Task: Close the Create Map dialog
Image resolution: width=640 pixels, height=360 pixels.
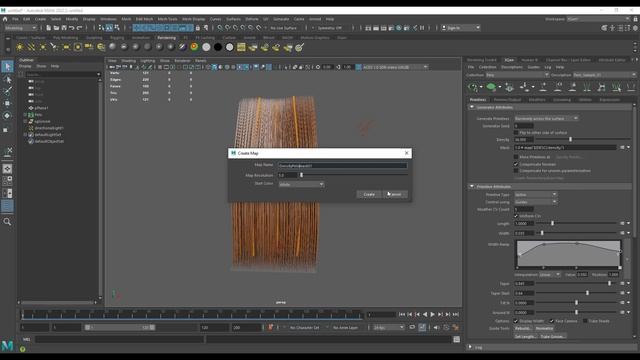Action: pos(407,153)
